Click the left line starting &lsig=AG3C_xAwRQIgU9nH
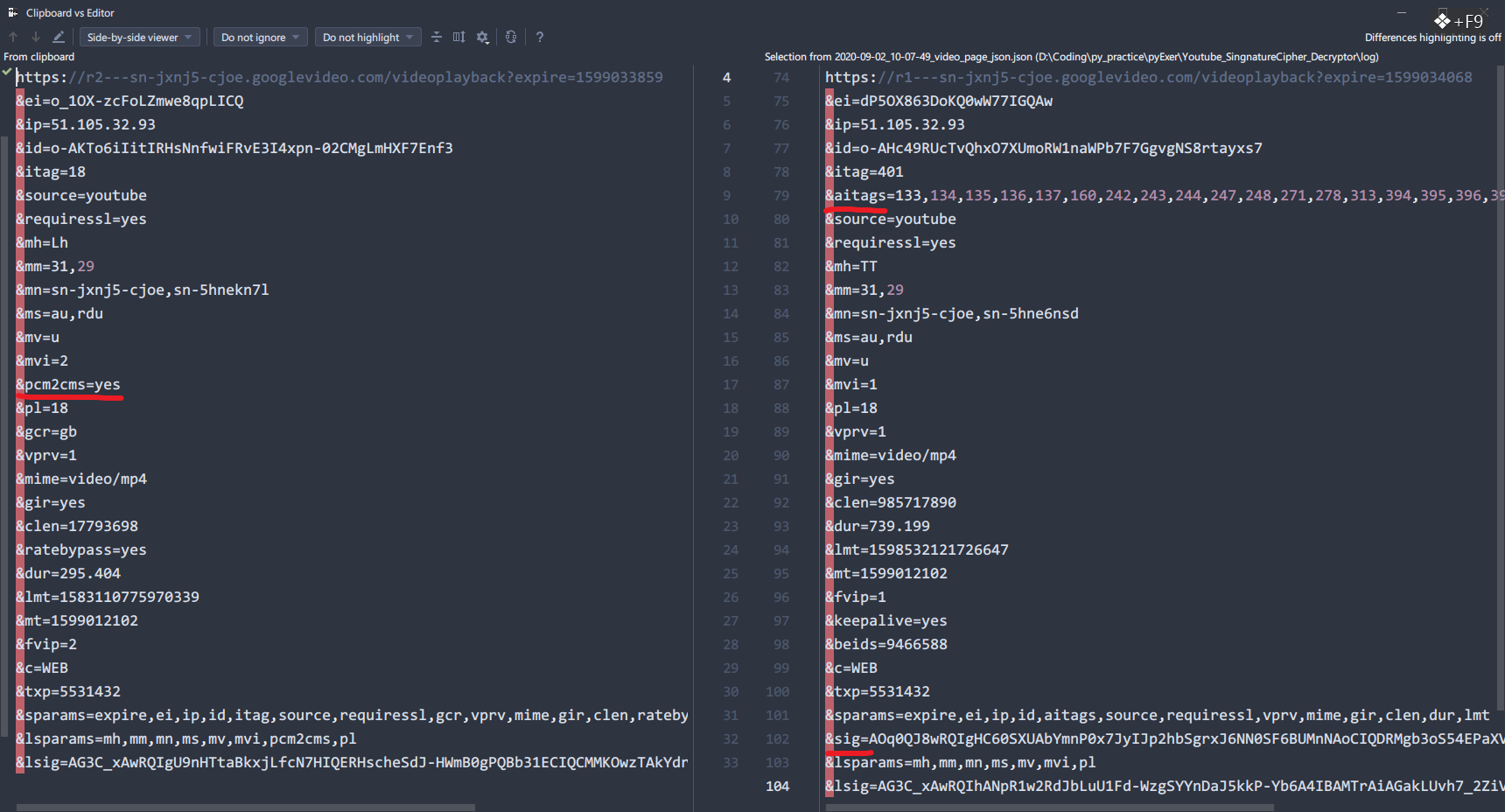This screenshot has width=1505, height=812. tap(352, 762)
